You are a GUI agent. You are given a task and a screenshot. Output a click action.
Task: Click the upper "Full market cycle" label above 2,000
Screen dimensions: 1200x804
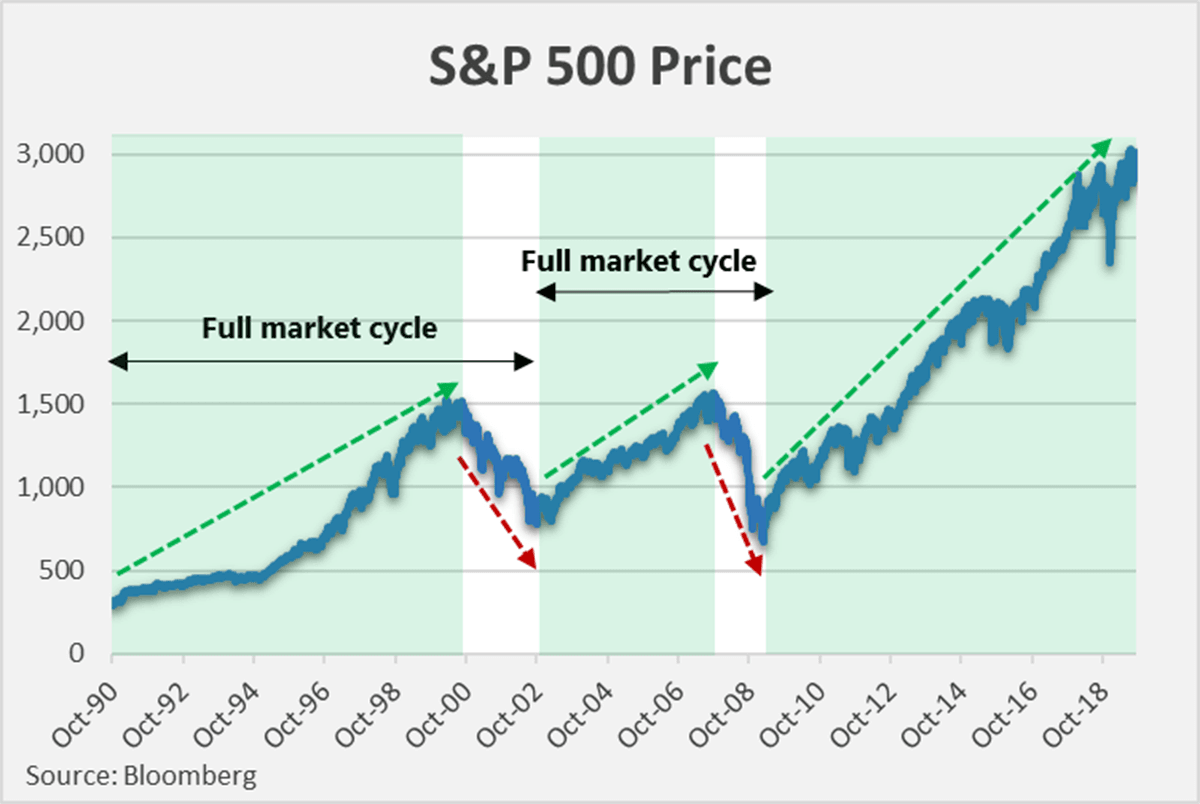[638, 262]
